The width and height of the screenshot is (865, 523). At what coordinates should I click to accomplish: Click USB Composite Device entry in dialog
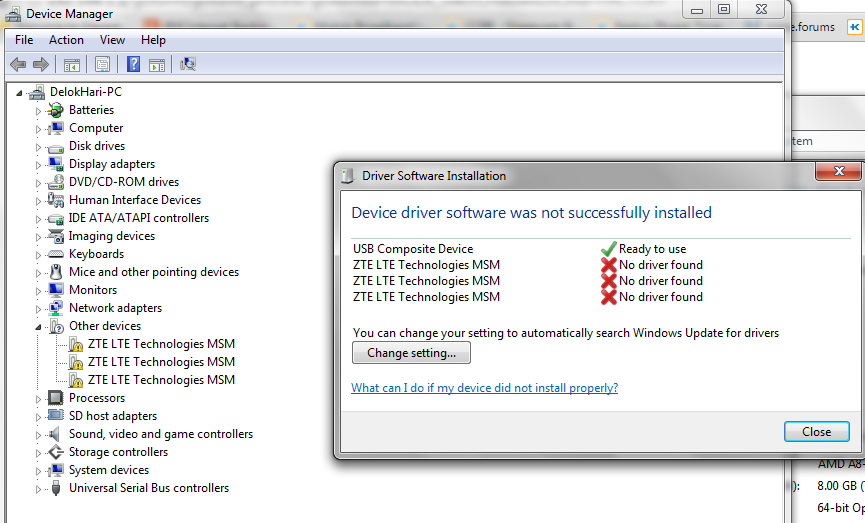pos(413,249)
